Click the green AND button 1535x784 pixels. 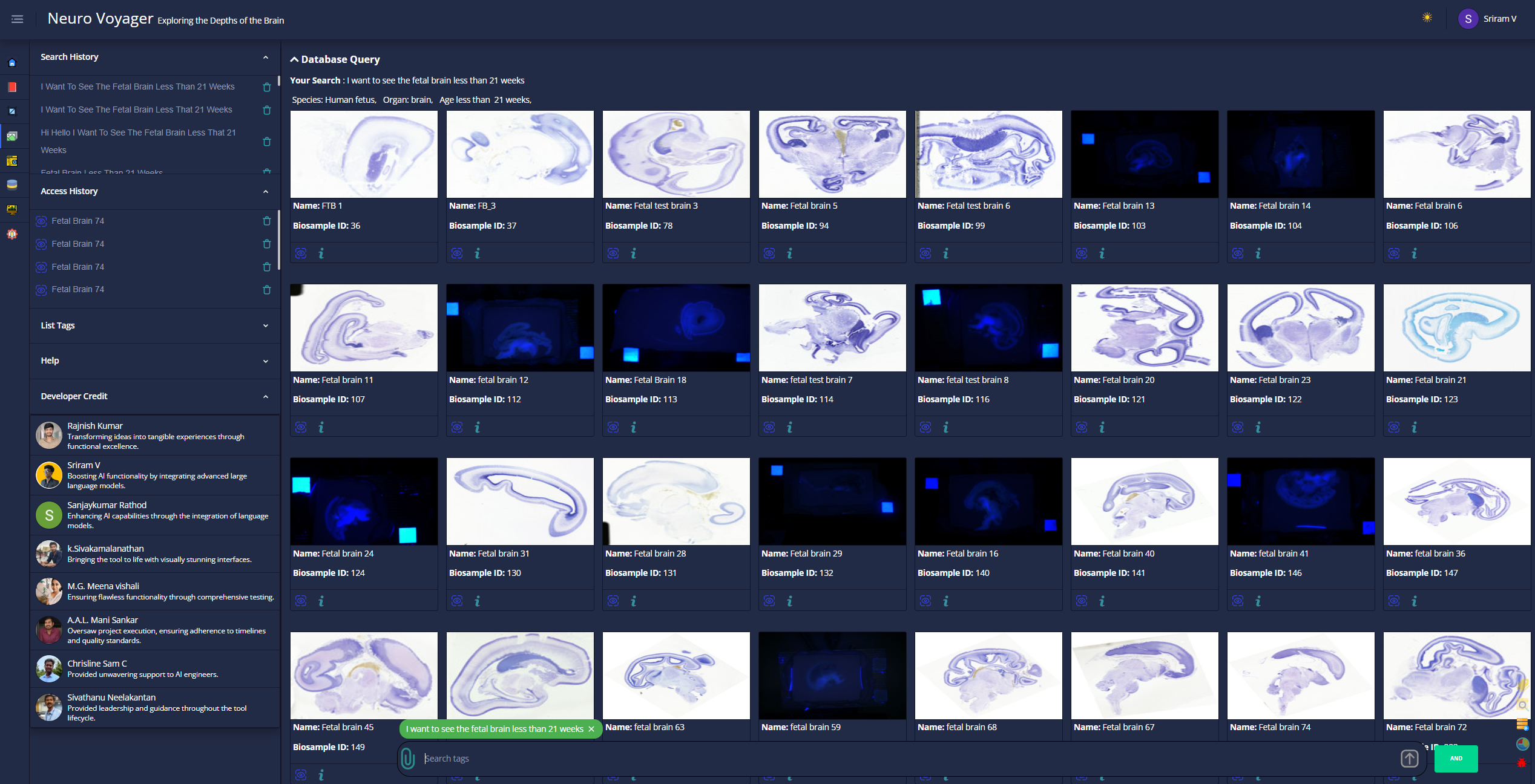click(x=1456, y=759)
